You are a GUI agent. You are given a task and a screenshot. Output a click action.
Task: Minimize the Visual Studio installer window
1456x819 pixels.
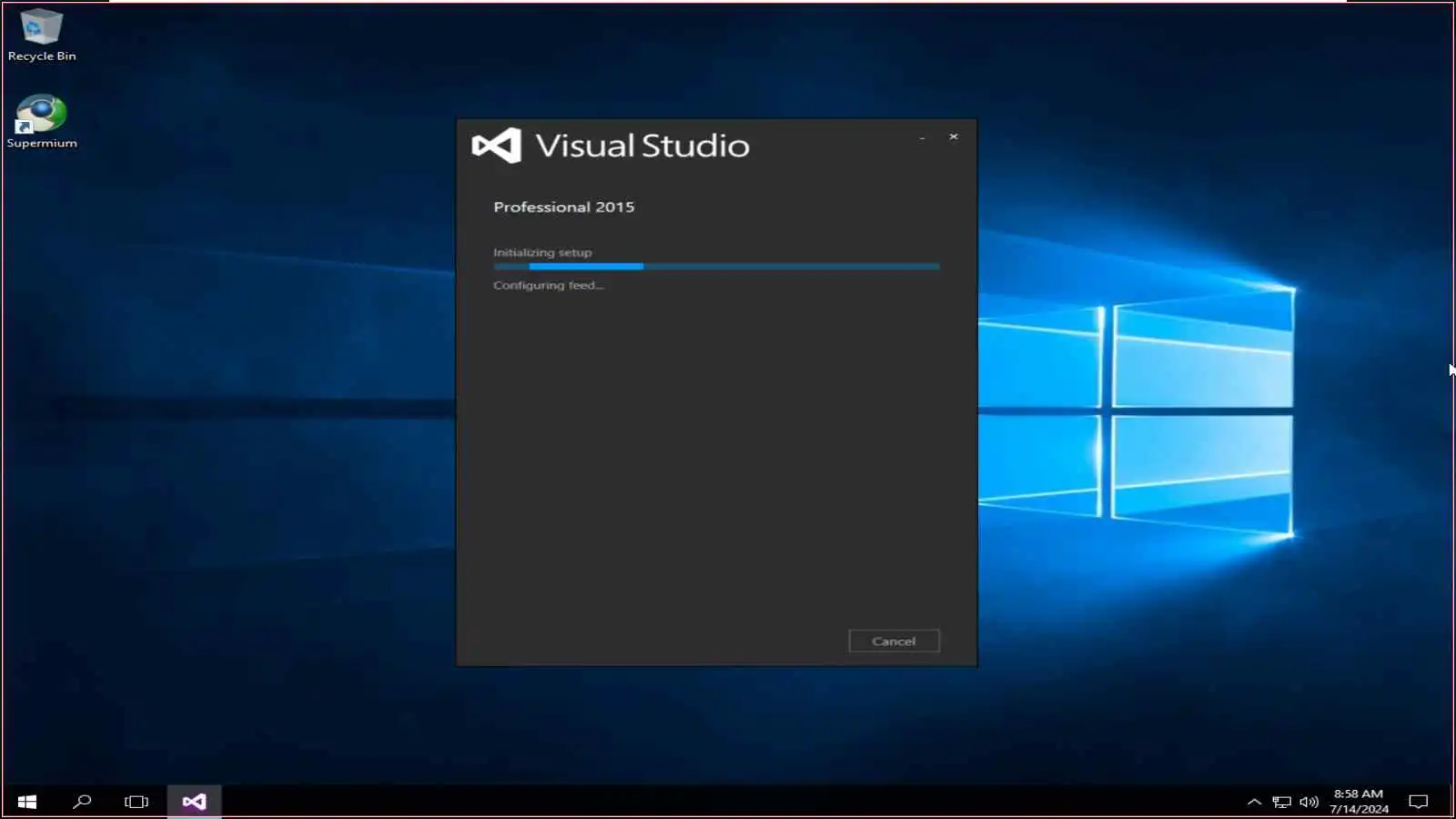pyautogui.click(x=922, y=137)
